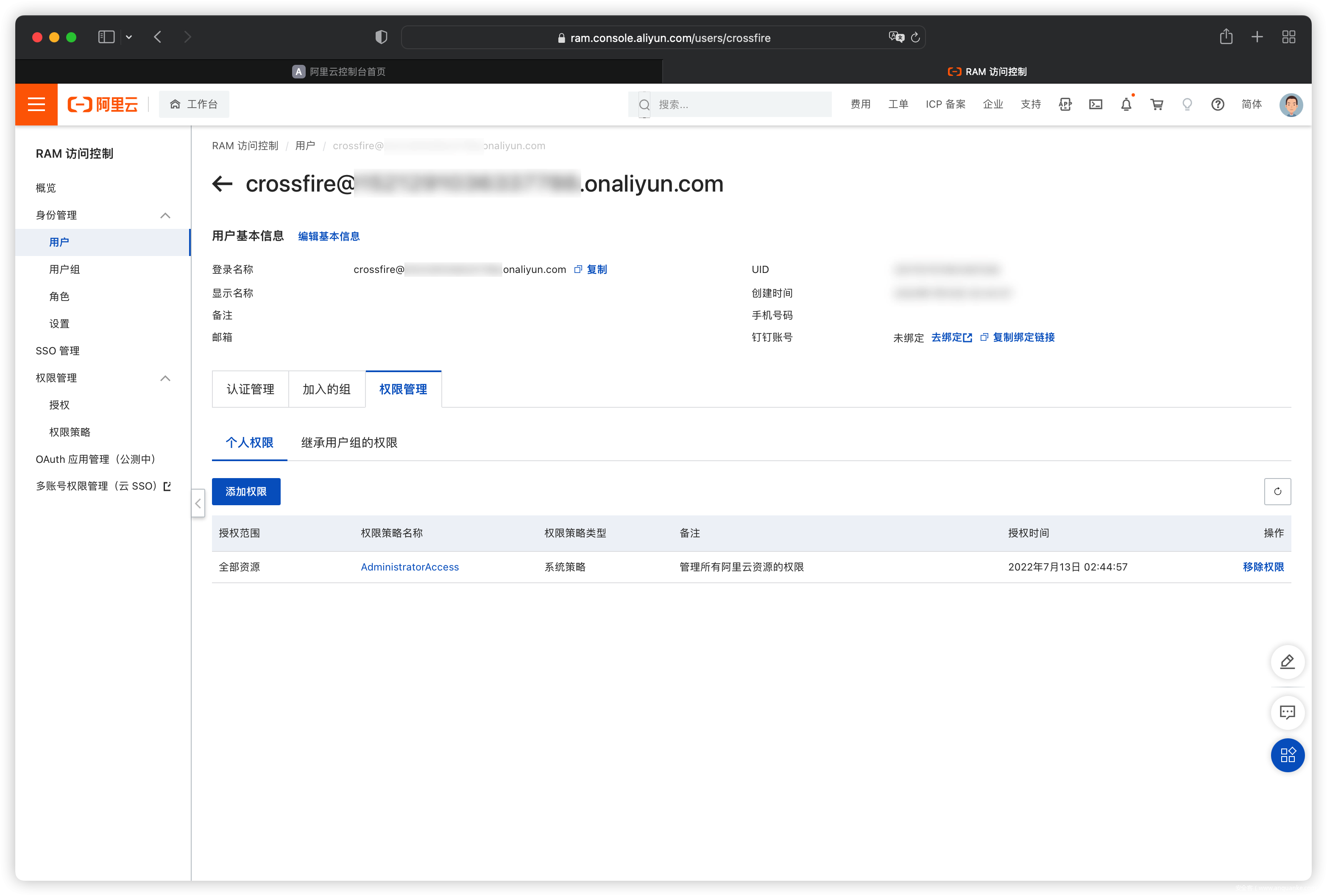Launch Cloud Shell terminal icon
Image resolution: width=1327 pixels, height=896 pixels.
click(1095, 104)
